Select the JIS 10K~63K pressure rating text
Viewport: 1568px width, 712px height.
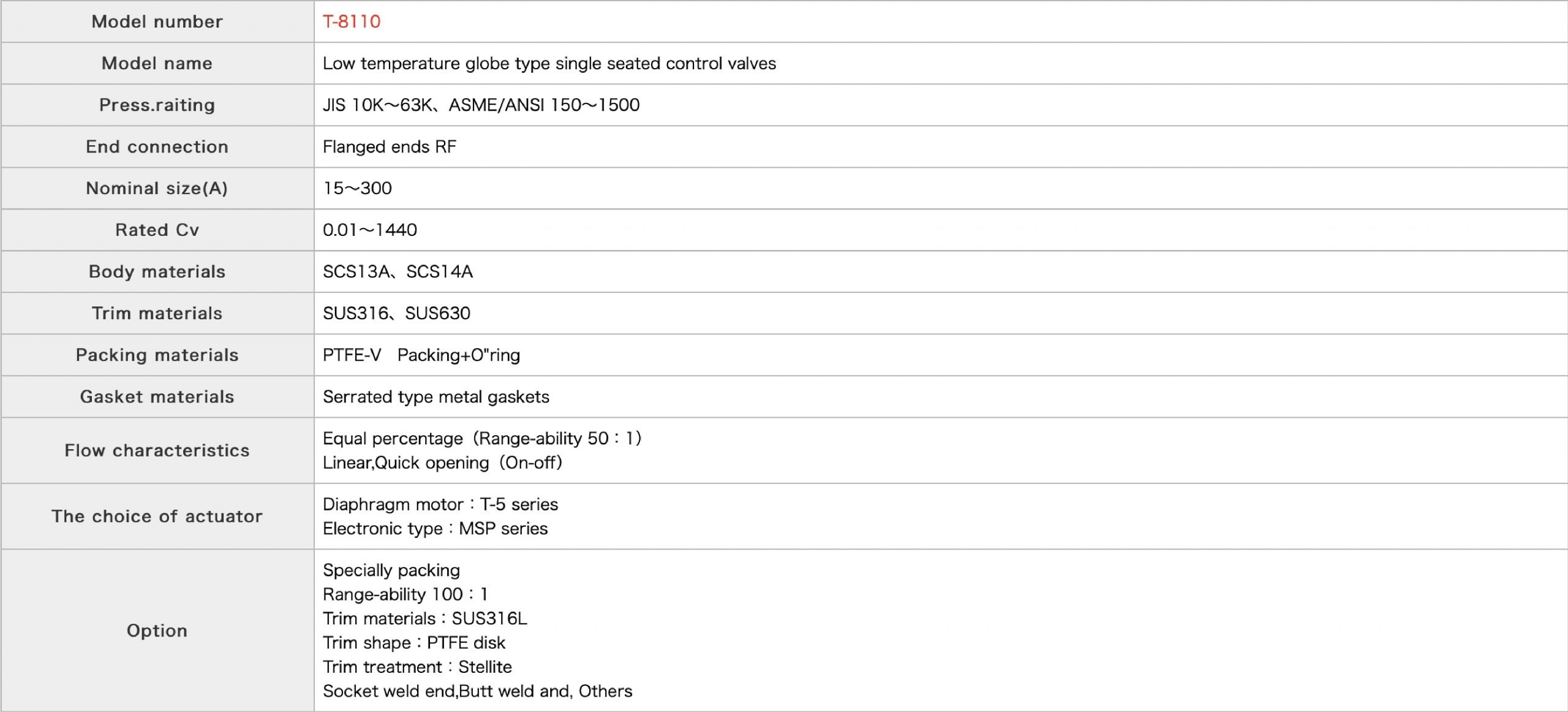point(481,105)
